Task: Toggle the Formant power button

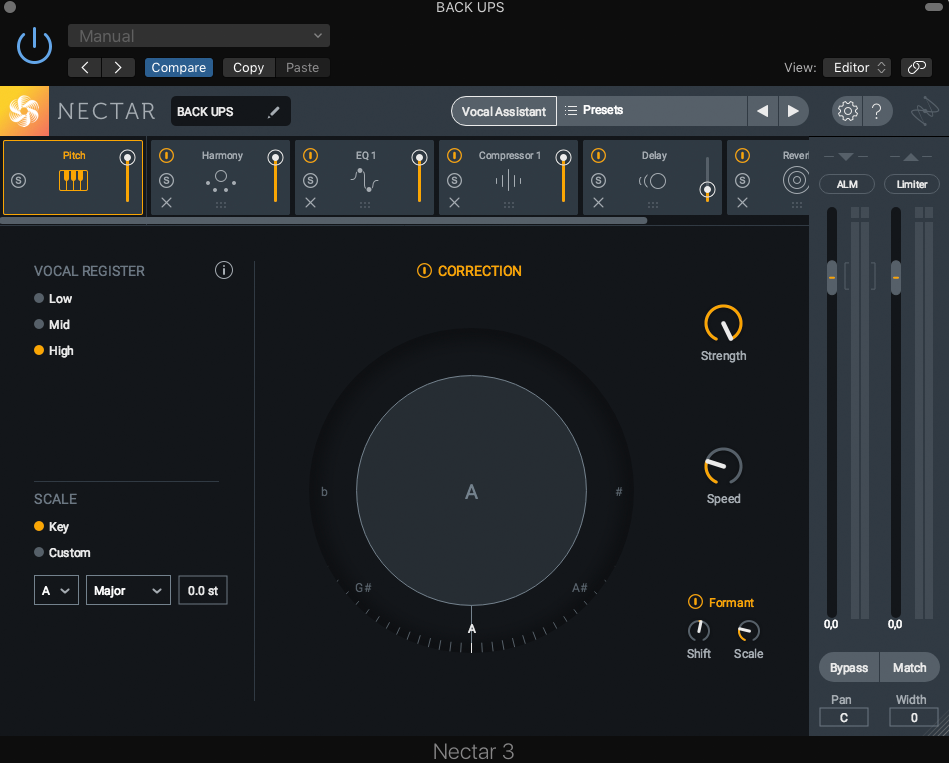Action: (695, 602)
